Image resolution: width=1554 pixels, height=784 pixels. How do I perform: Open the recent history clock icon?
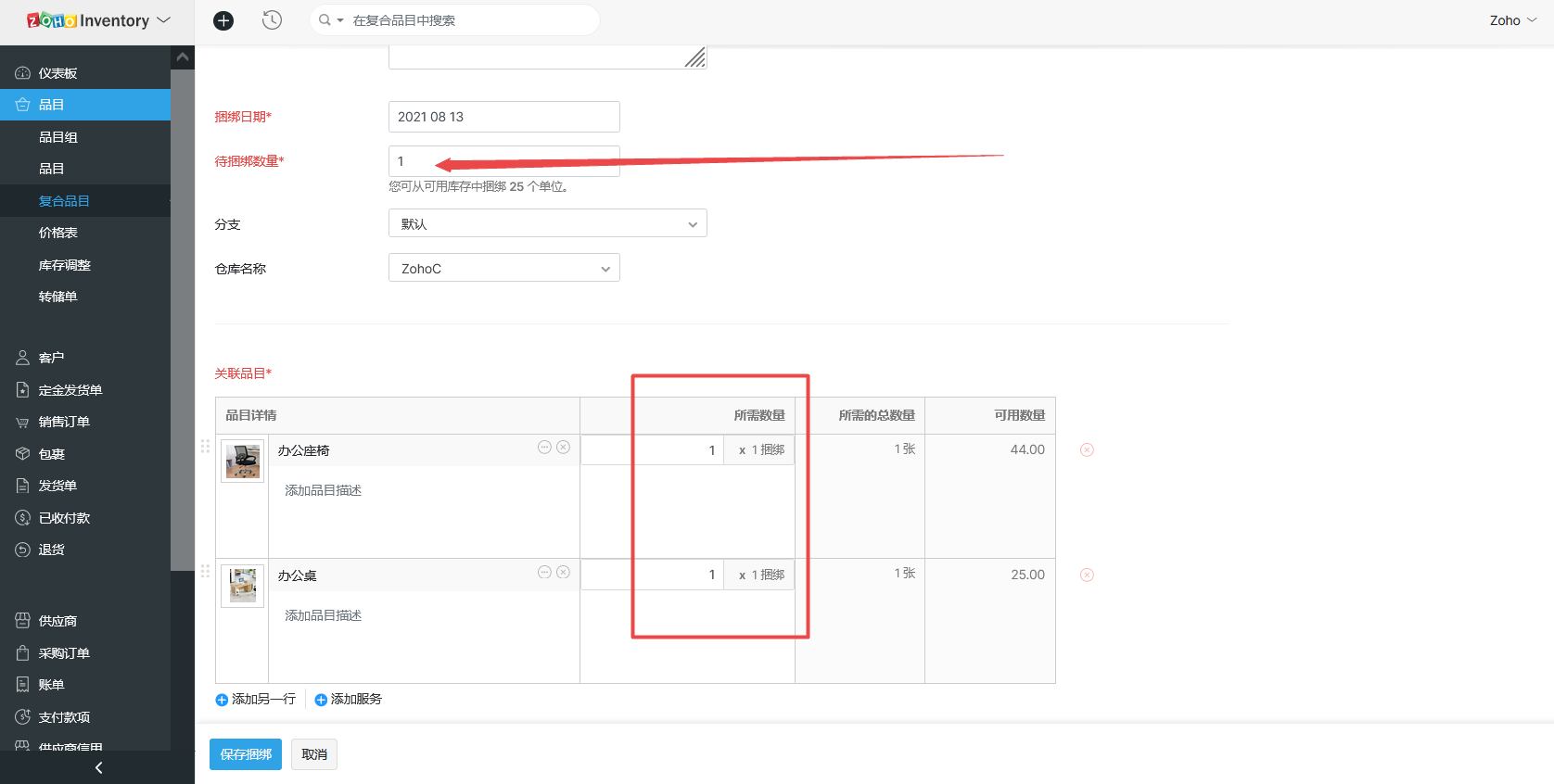click(x=272, y=20)
